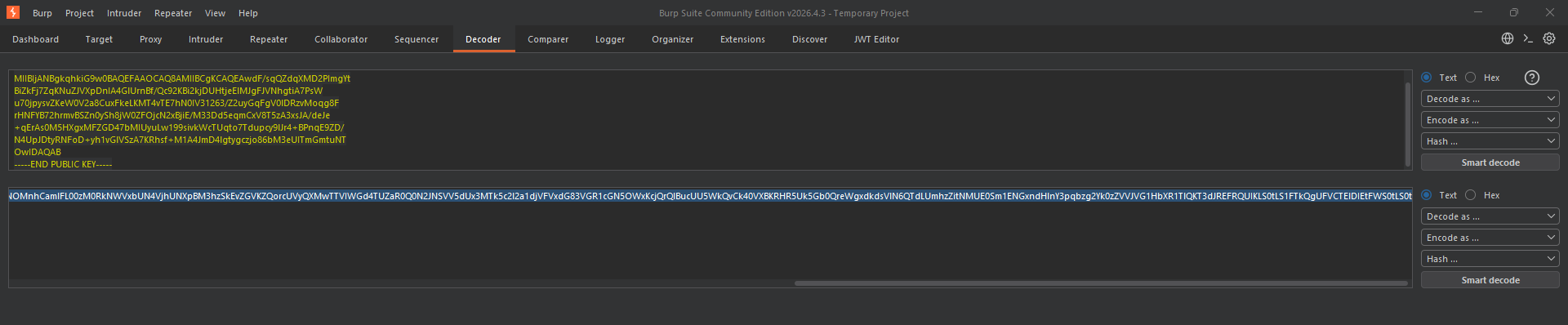
Task: Select Text radio for first decoder panel
Action: coord(1427,78)
